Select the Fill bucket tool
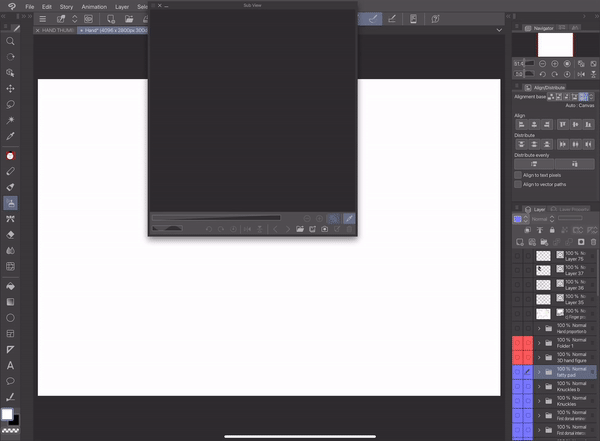This screenshot has width=600, height=441. click(10, 286)
